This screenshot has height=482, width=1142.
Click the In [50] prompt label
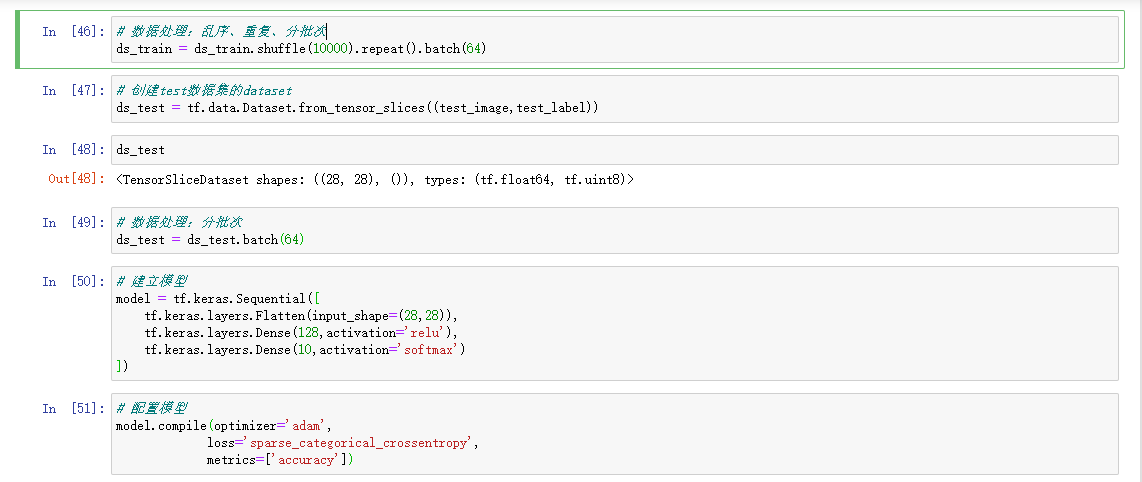[74, 281]
